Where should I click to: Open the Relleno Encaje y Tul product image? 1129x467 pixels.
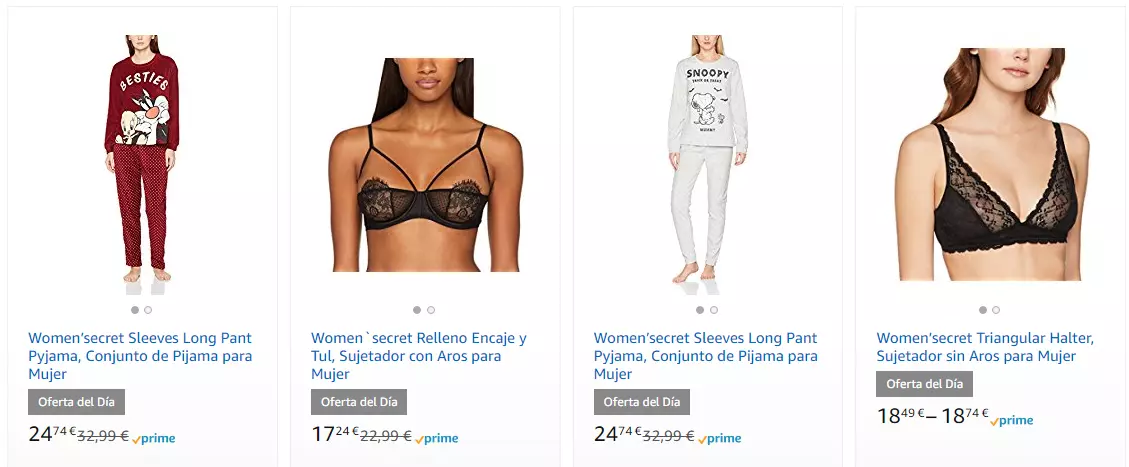425,164
